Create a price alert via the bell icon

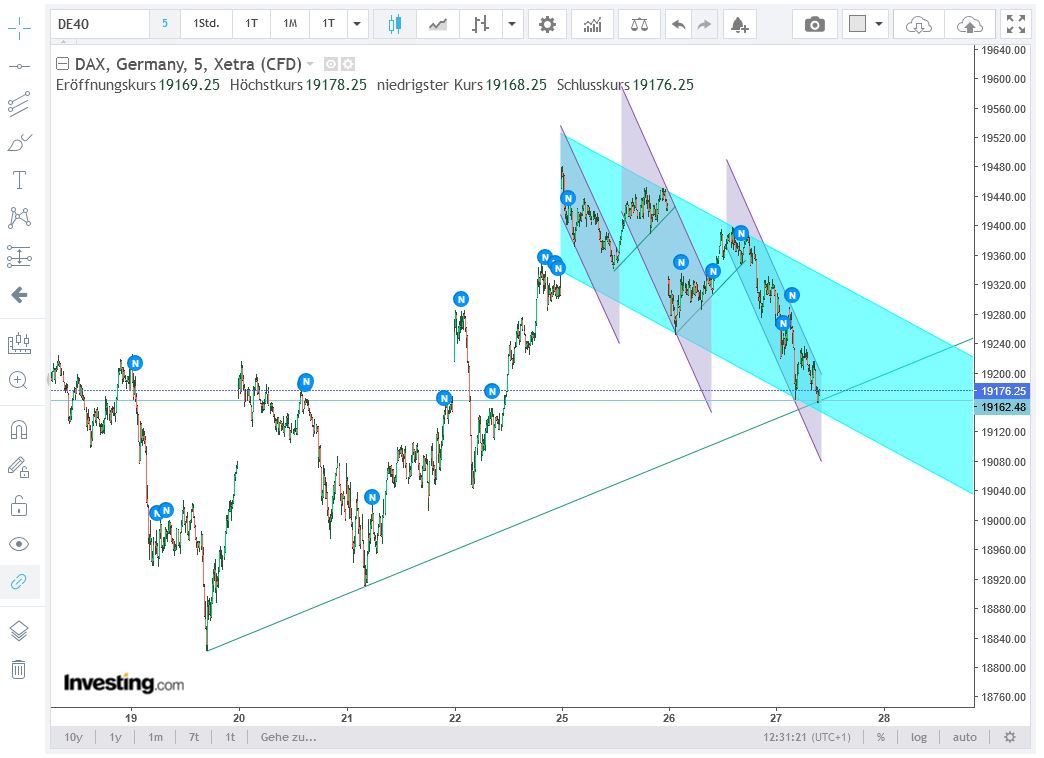click(739, 22)
